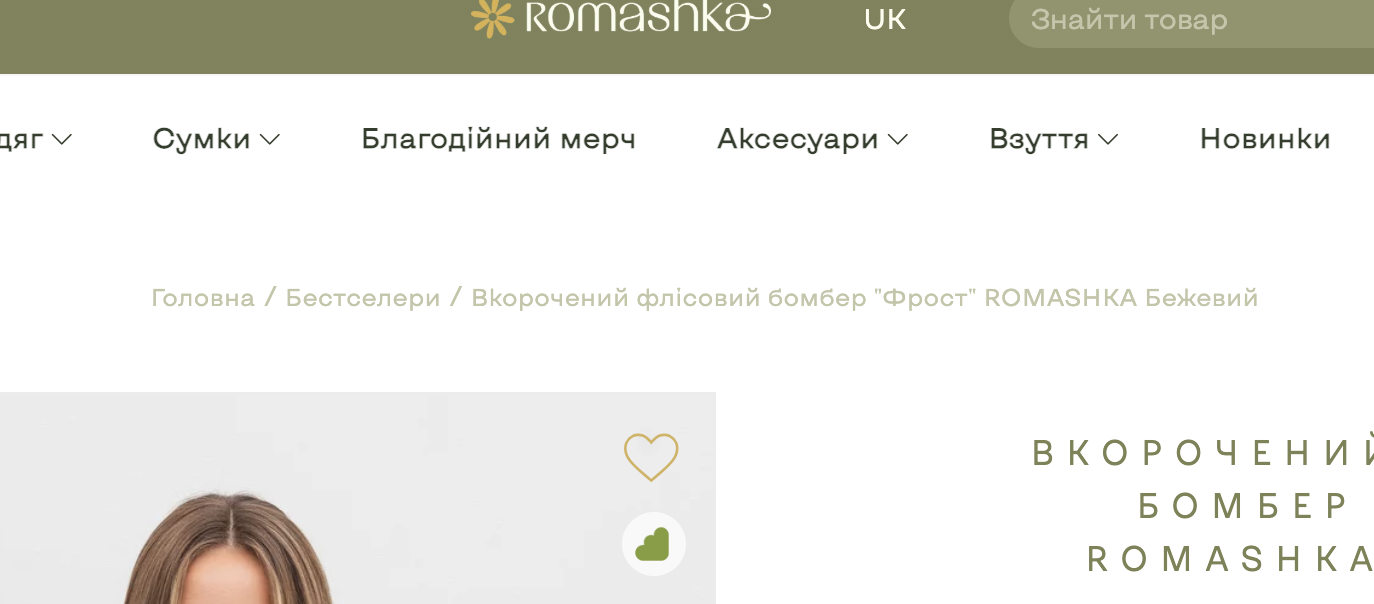Open homepage via the Romashka wordmark
Screen dimensions: 1374x604
(x=648, y=16)
